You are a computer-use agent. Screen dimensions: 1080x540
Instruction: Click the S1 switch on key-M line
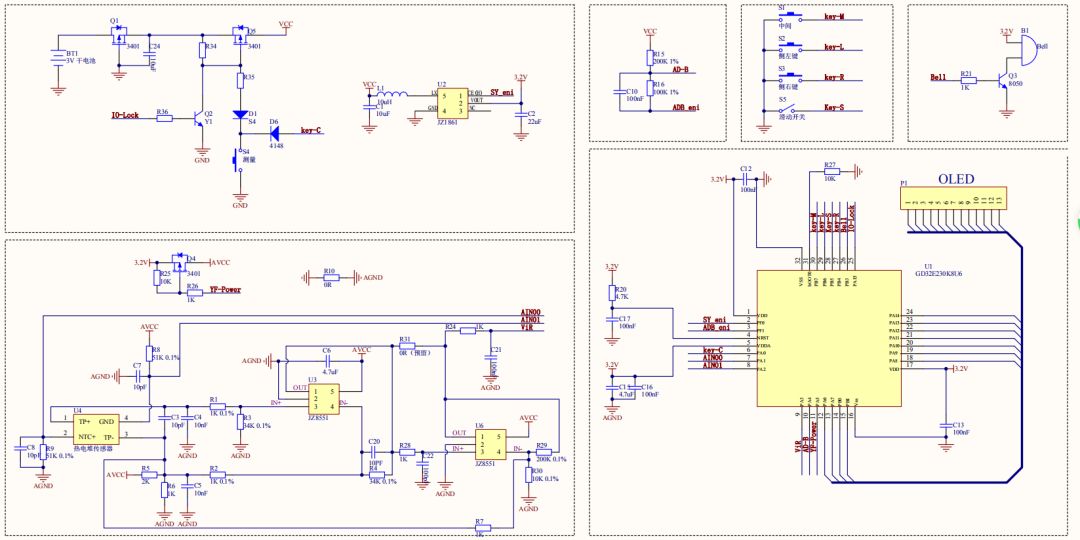pos(790,18)
